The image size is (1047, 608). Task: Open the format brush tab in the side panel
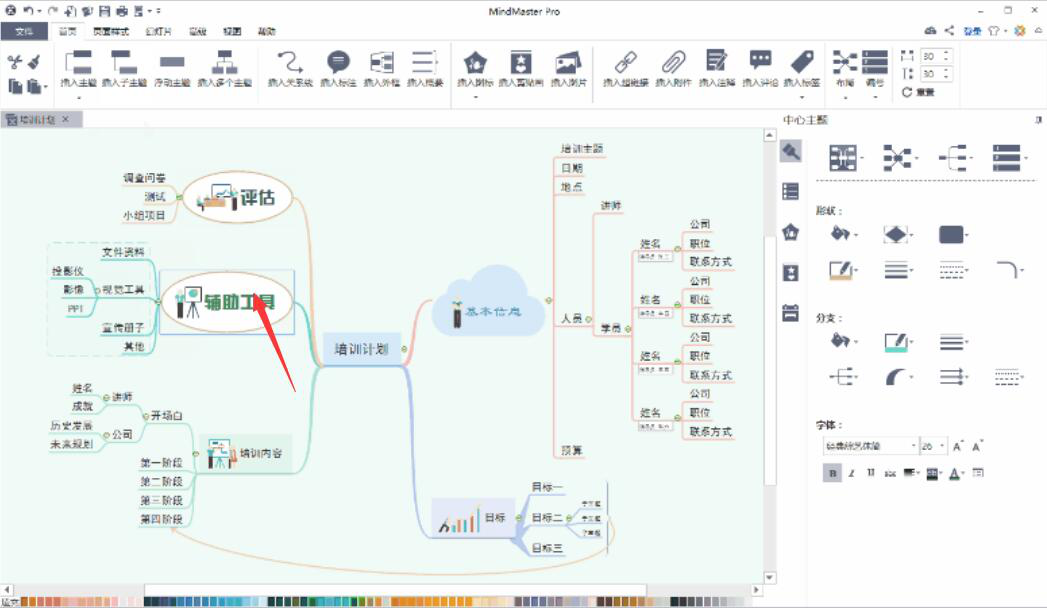pyautogui.click(x=791, y=151)
